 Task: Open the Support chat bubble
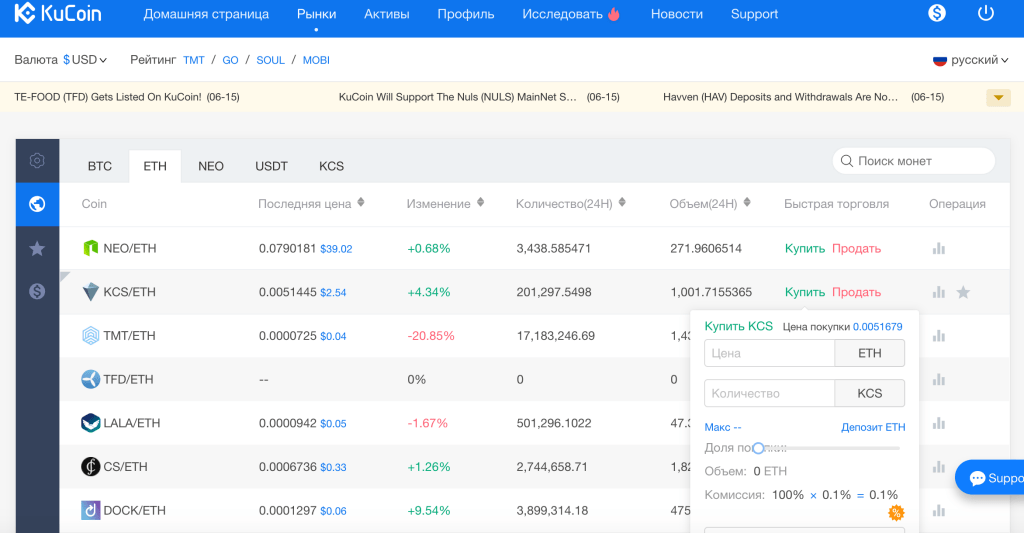(x=989, y=478)
